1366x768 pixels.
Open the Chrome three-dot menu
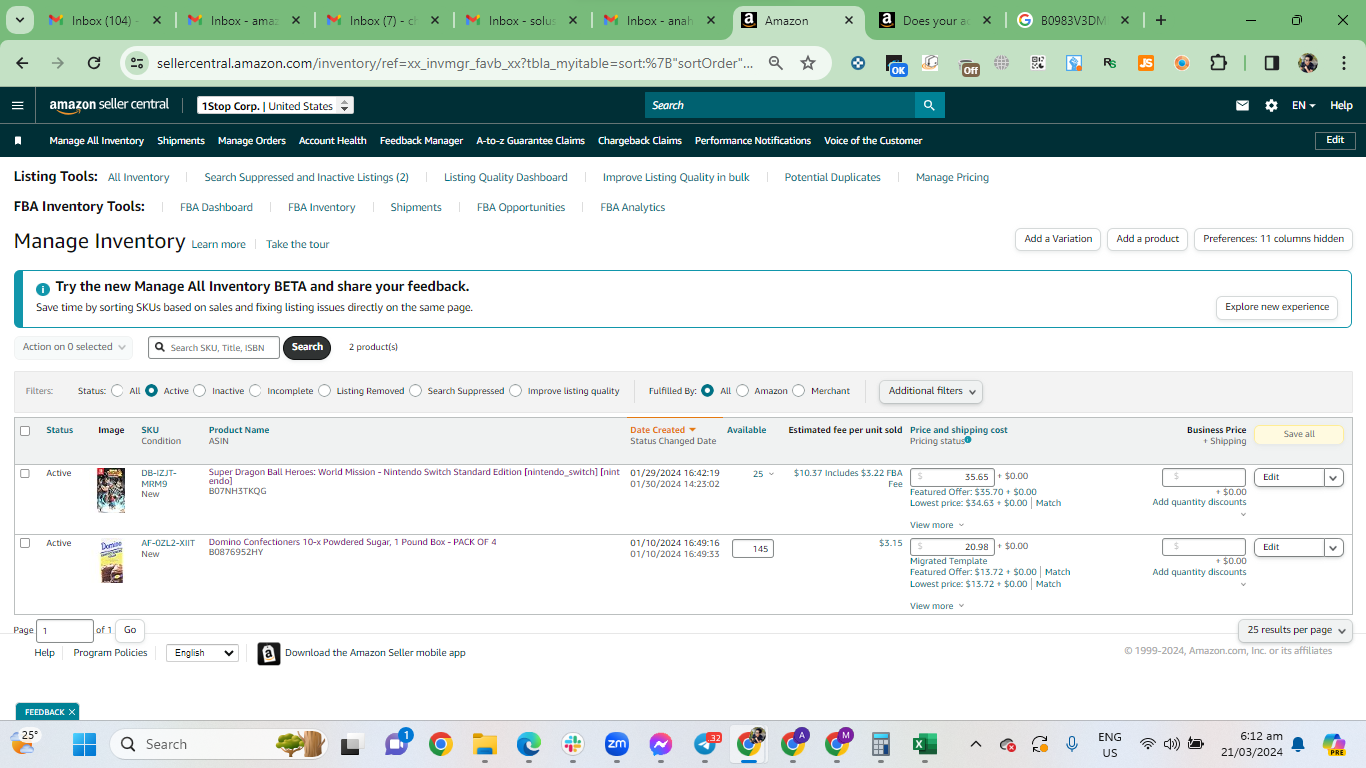[x=1343, y=63]
